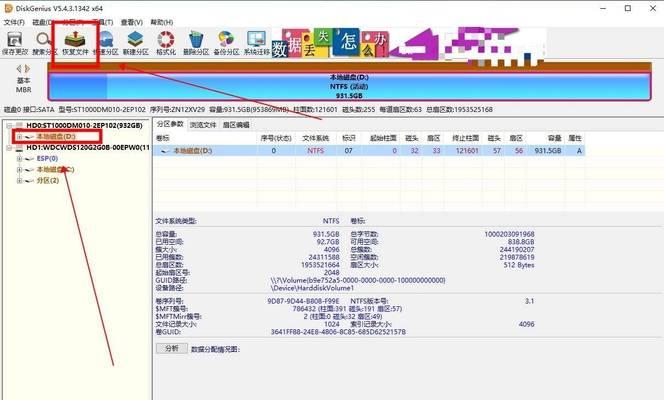The image size is (664, 400).
Task: Click the volume serial 9D87-9D44-B808-F99E
Action: click(x=303, y=301)
